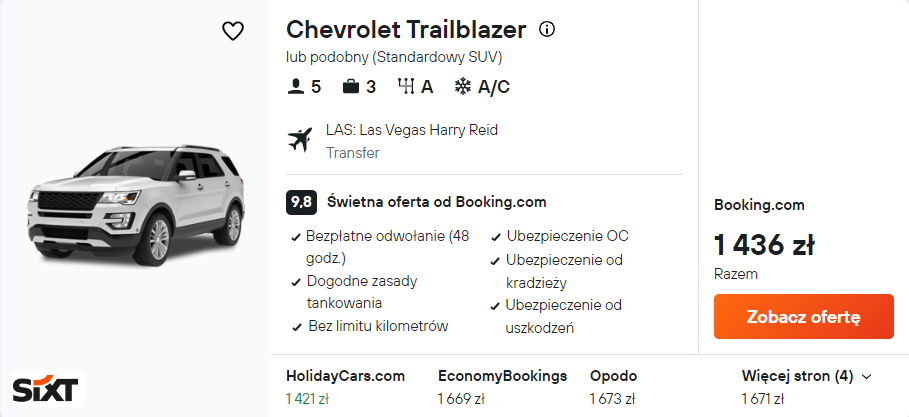Click Świetna oferta od Booking.com heading
This screenshot has width=909, height=417.
pyautogui.click(x=437, y=202)
